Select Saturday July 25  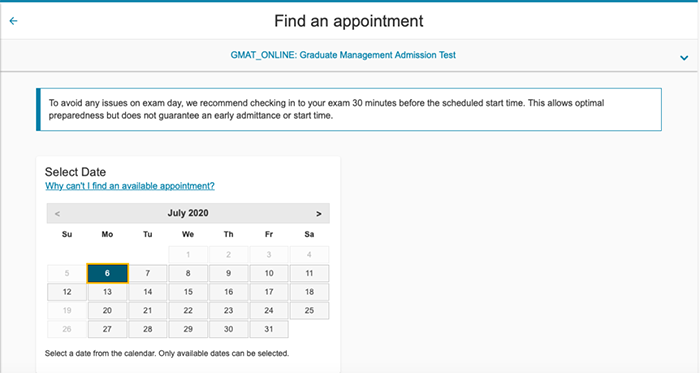point(309,311)
